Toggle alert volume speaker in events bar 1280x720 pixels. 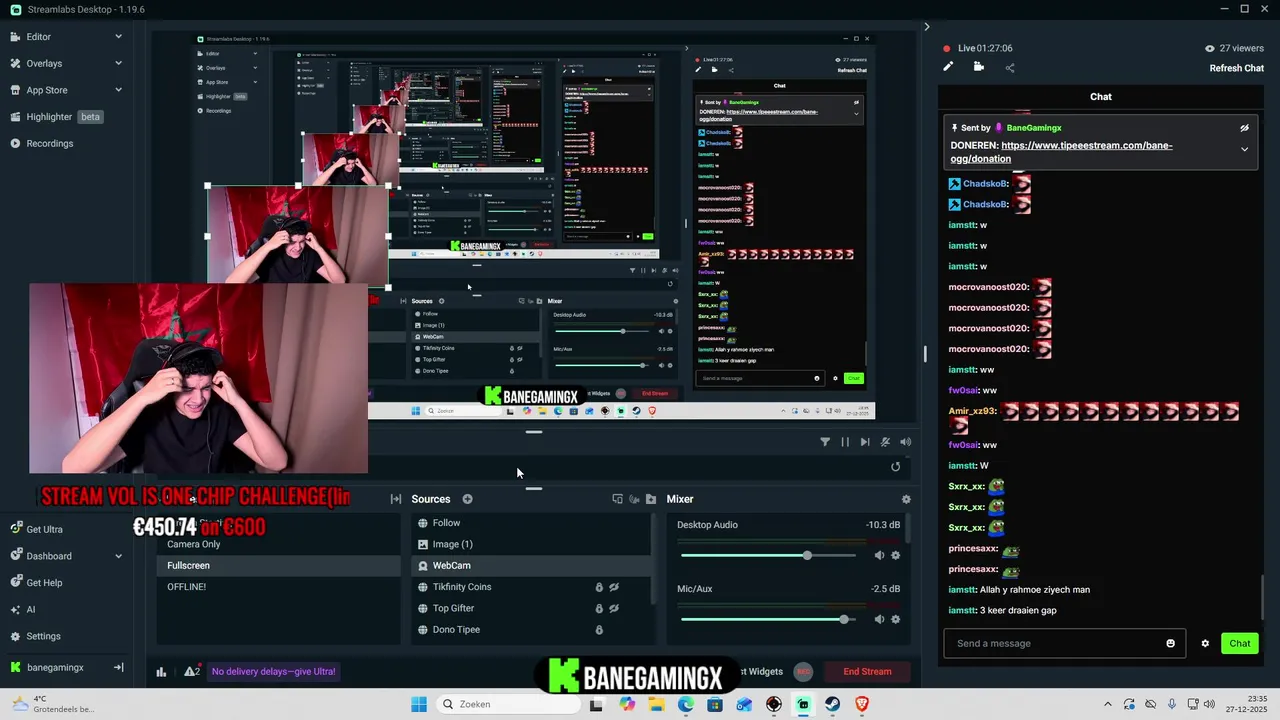905,441
